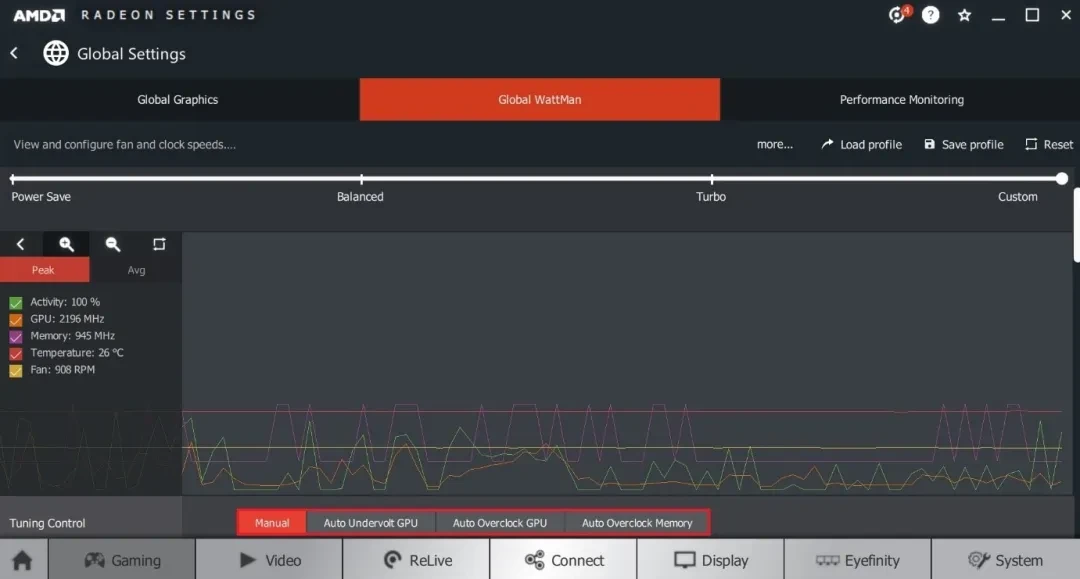Screen dimensions: 1080x579
Task: Select Auto Undervolt GPU tuning control
Action: tap(371, 523)
